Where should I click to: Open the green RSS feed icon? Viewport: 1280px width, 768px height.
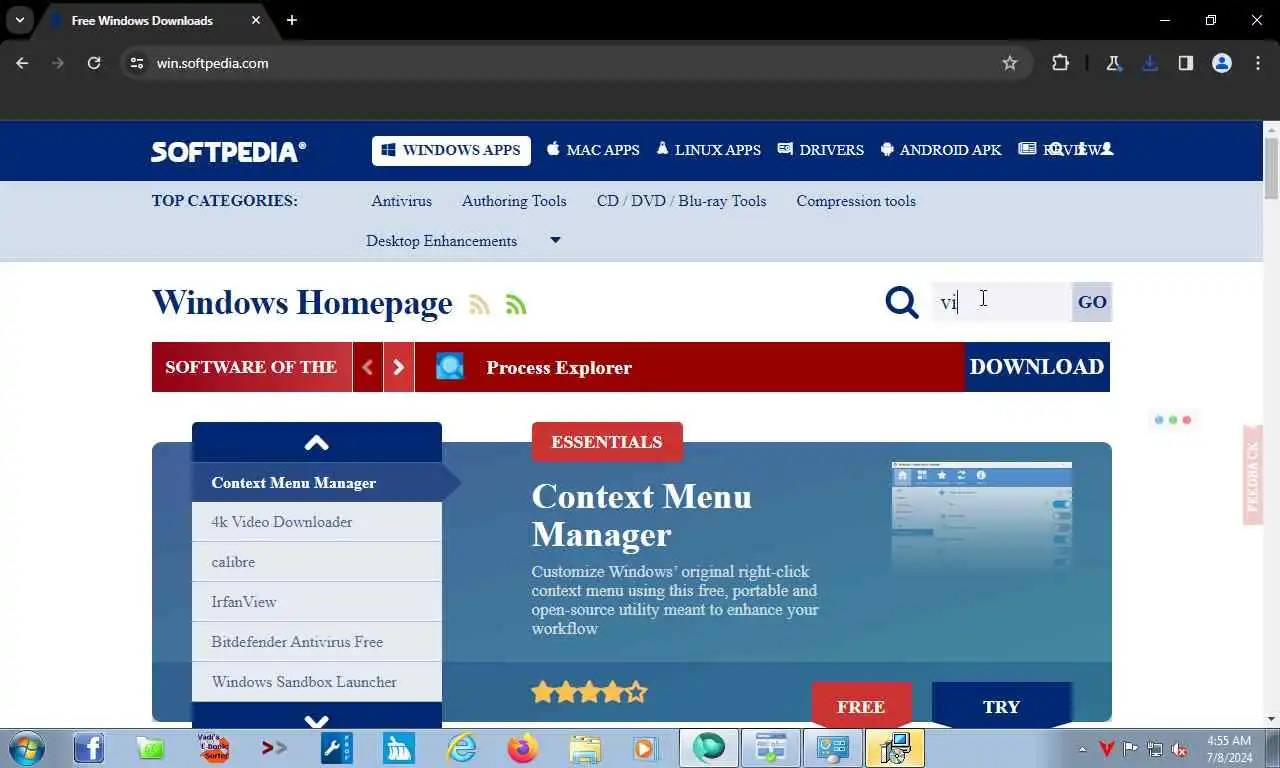(x=516, y=304)
